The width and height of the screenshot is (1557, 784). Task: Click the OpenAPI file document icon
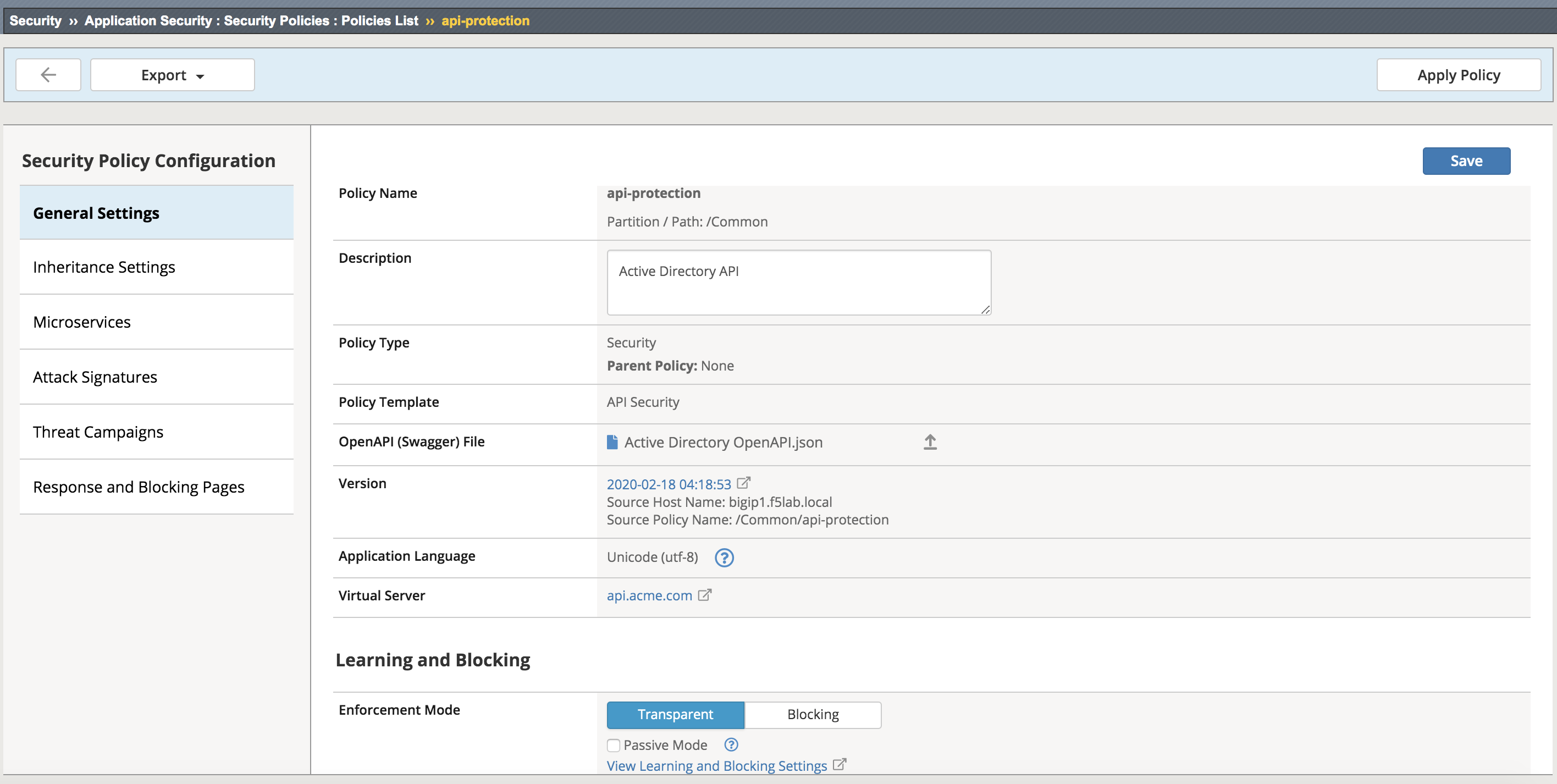(612, 443)
